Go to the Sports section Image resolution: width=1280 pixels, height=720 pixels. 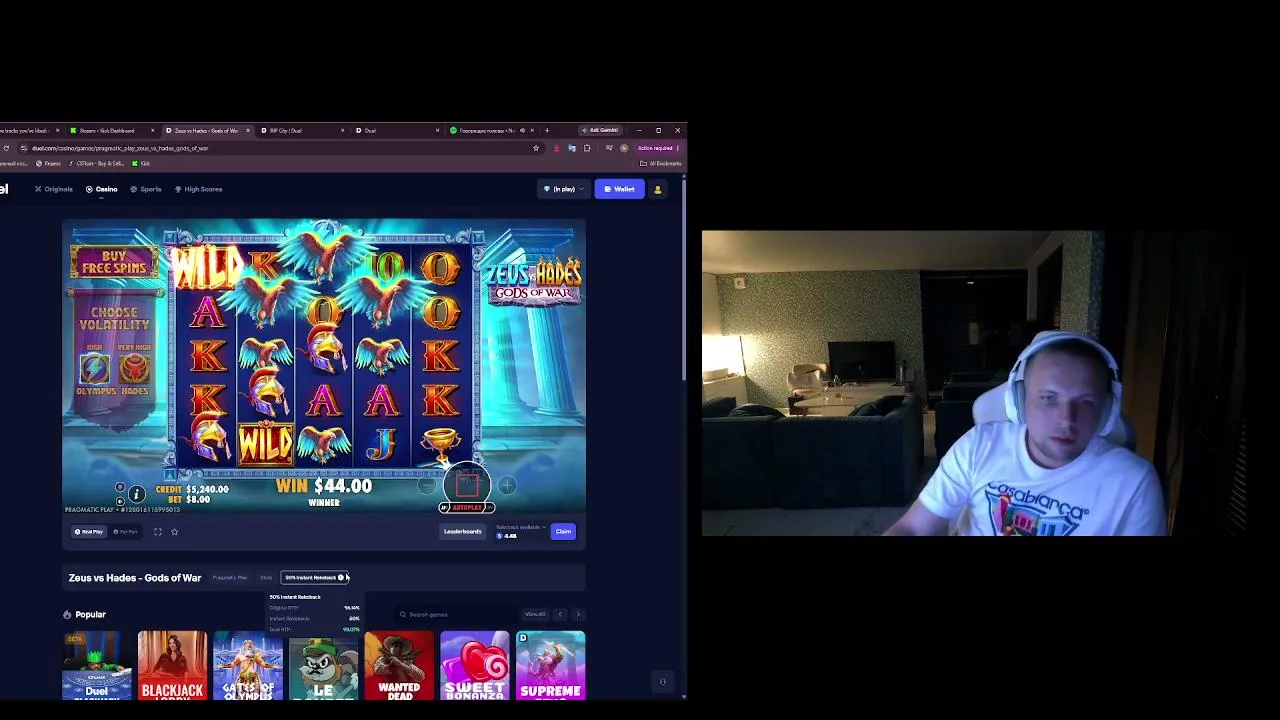[x=146, y=189]
